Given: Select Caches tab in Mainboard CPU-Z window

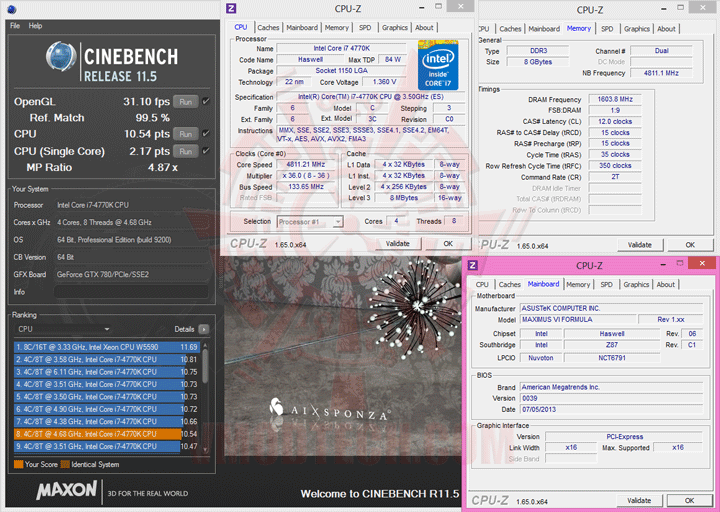Looking at the screenshot, I should pos(509,285).
